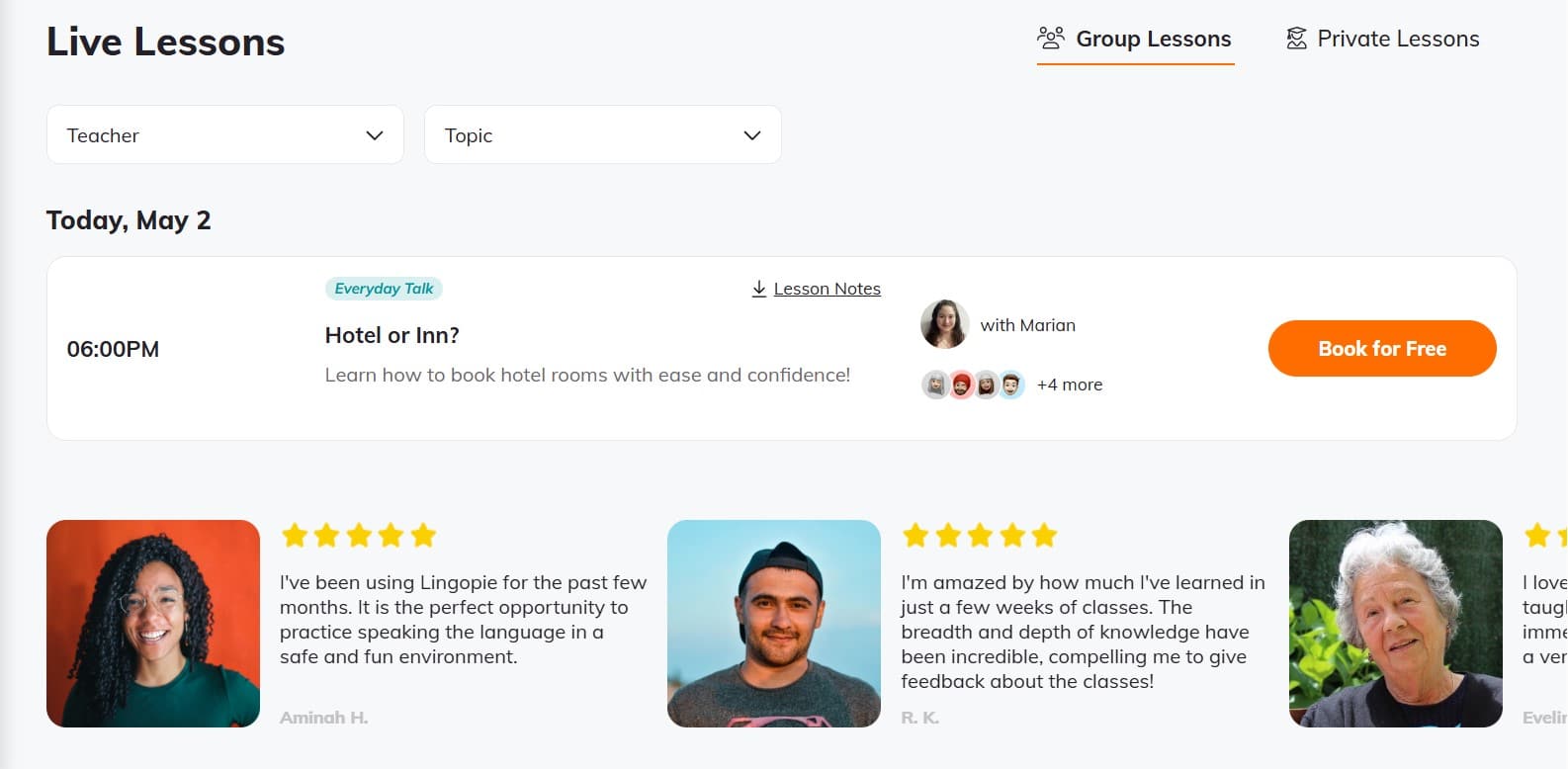The width and height of the screenshot is (1568, 769).
Task: Select the Hotel or Inn? lesson title
Action: [x=392, y=335]
